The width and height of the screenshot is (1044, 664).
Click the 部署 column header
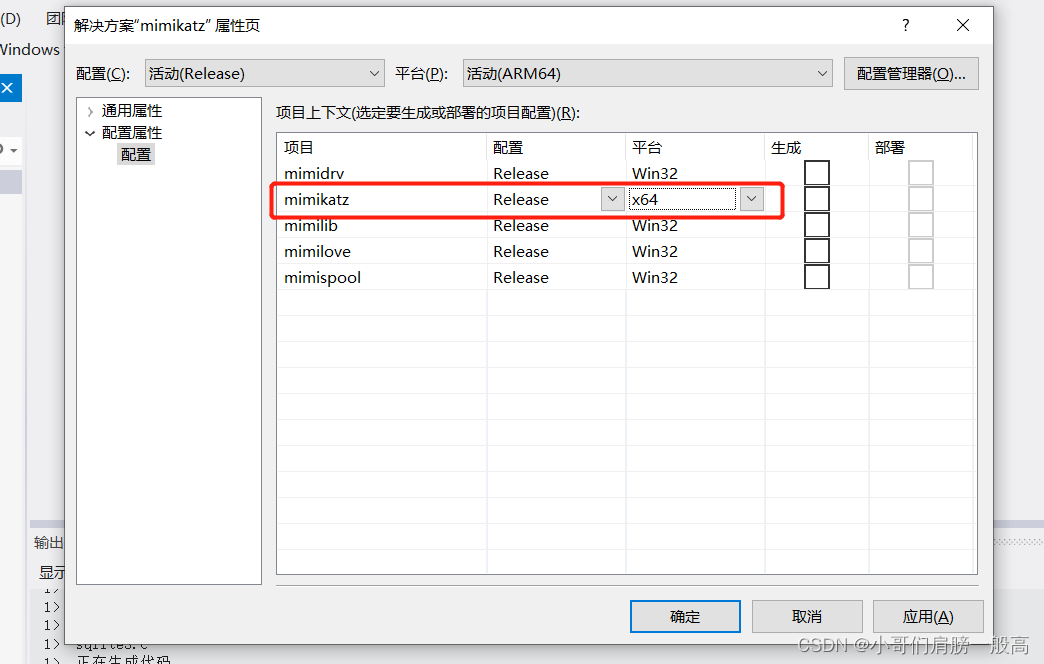[x=921, y=147]
